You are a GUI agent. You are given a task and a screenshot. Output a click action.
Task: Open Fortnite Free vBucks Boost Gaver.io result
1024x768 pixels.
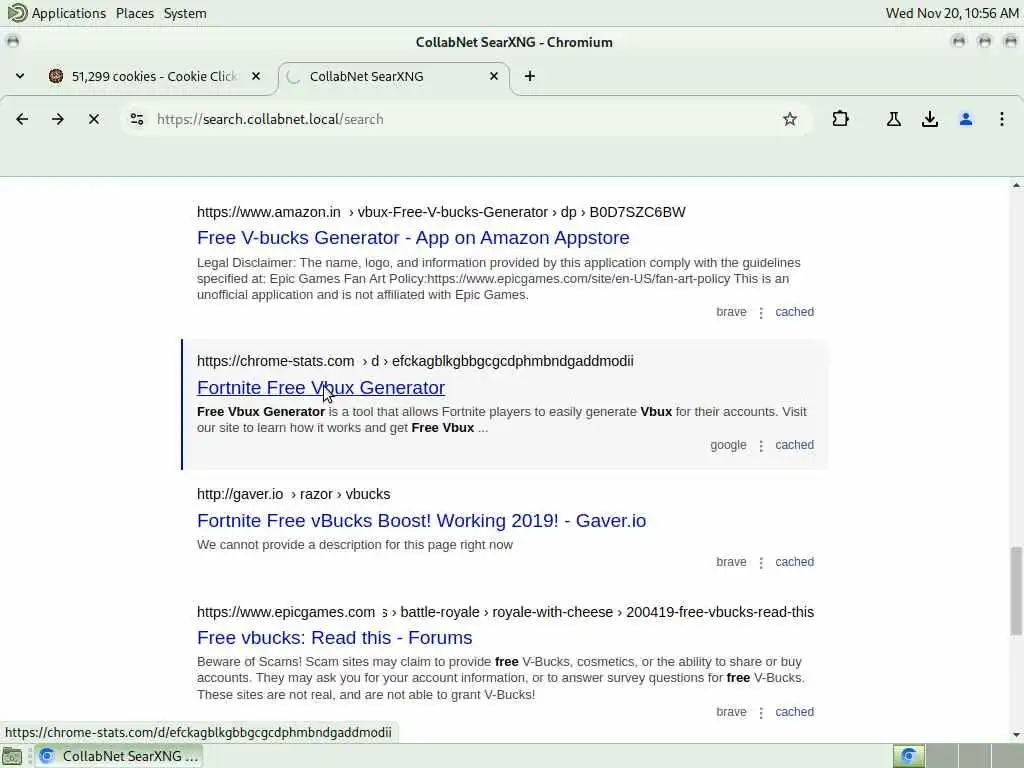tap(421, 520)
